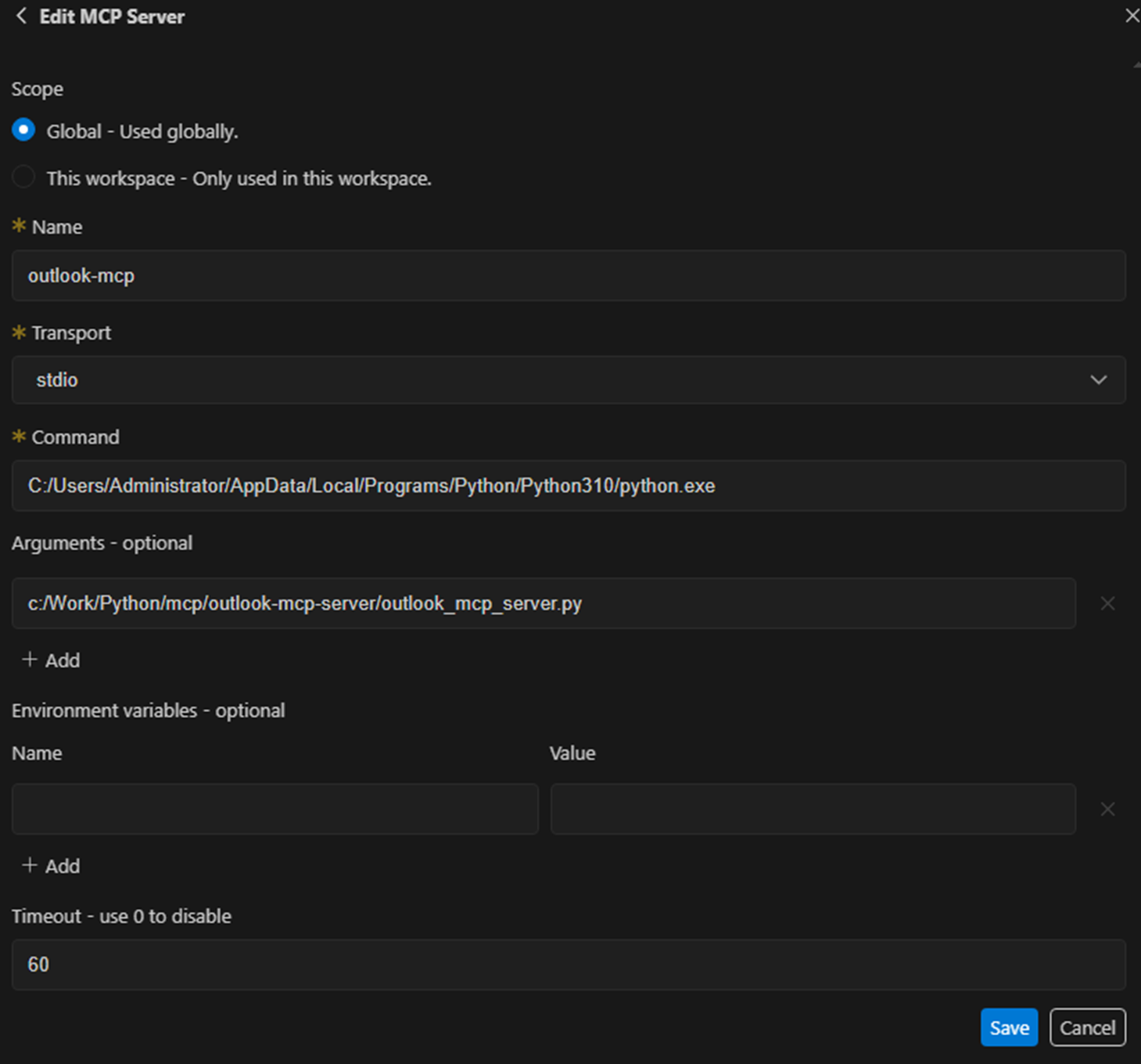Image resolution: width=1141 pixels, height=1064 pixels.
Task: Select the Global scope radio button
Action: [23, 130]
